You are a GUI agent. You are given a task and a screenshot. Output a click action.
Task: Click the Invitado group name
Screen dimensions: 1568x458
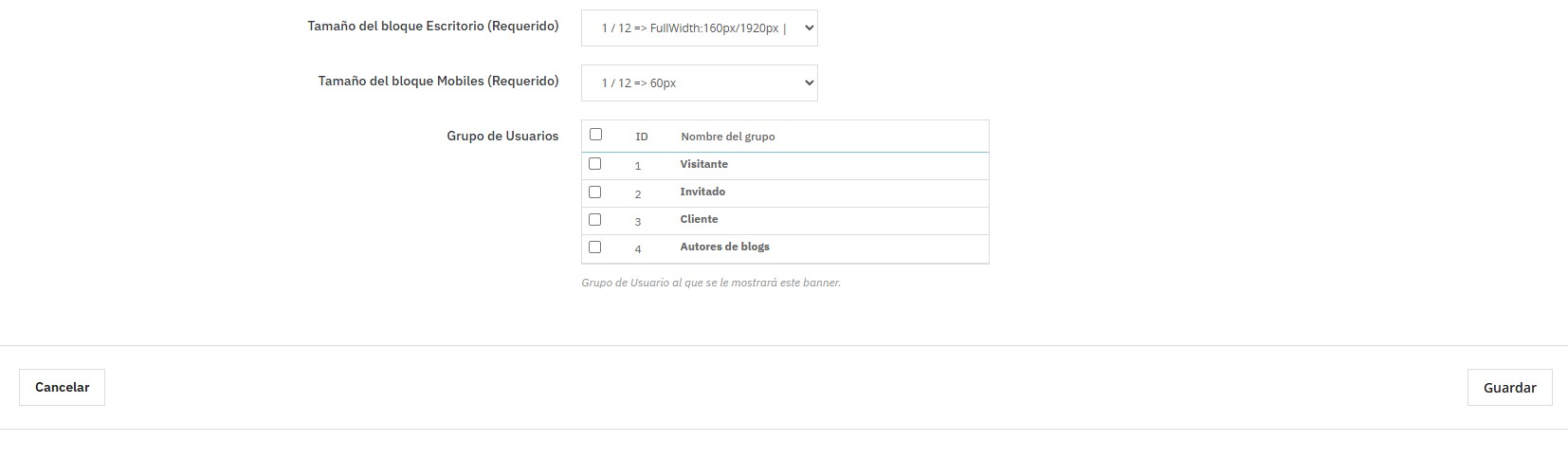pyautogui.click(x=702, y=192)
